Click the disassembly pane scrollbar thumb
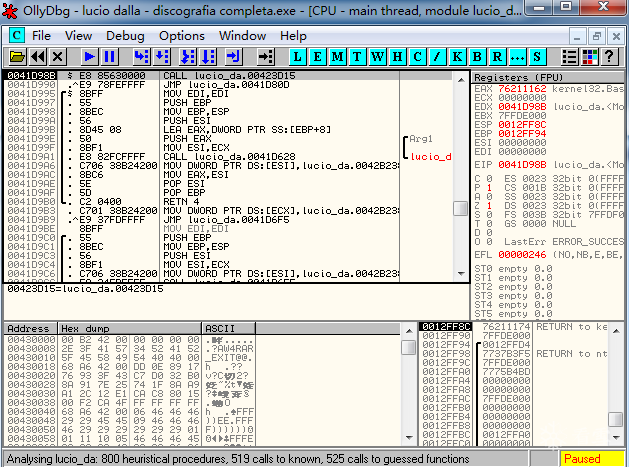The width and height of the screenshot is (629, 467). pos(461,208)
